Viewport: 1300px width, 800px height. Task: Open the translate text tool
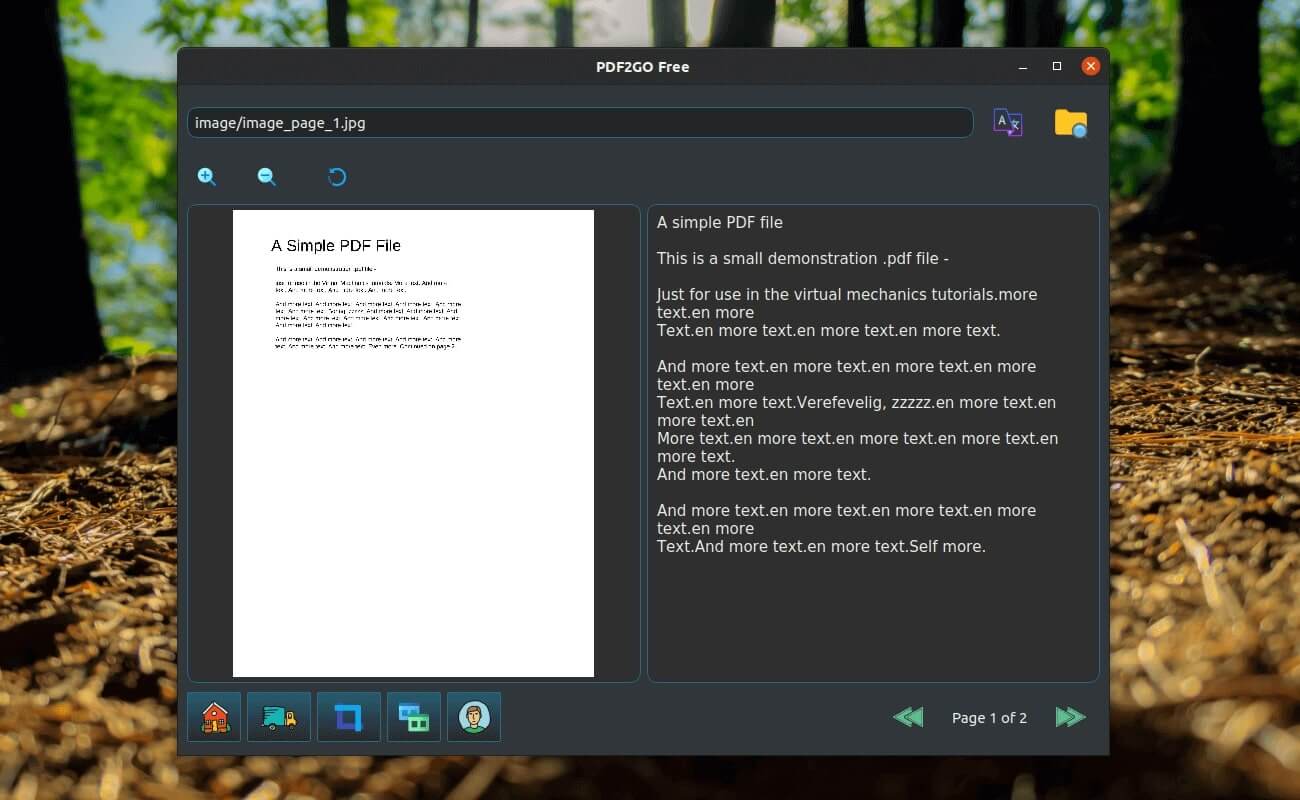(1007, 123)
